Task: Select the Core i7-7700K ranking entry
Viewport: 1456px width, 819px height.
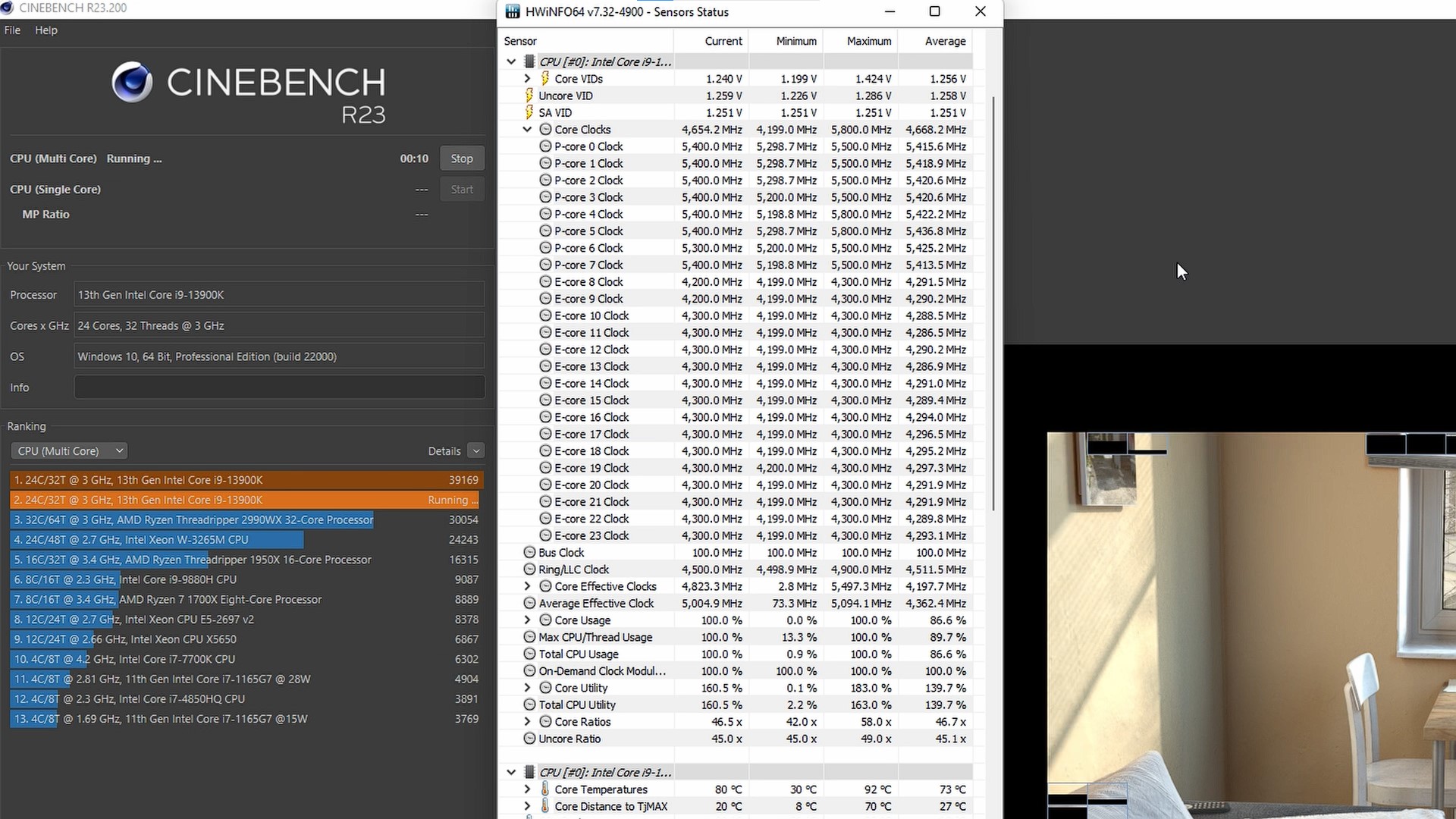Action: (246, 659)
